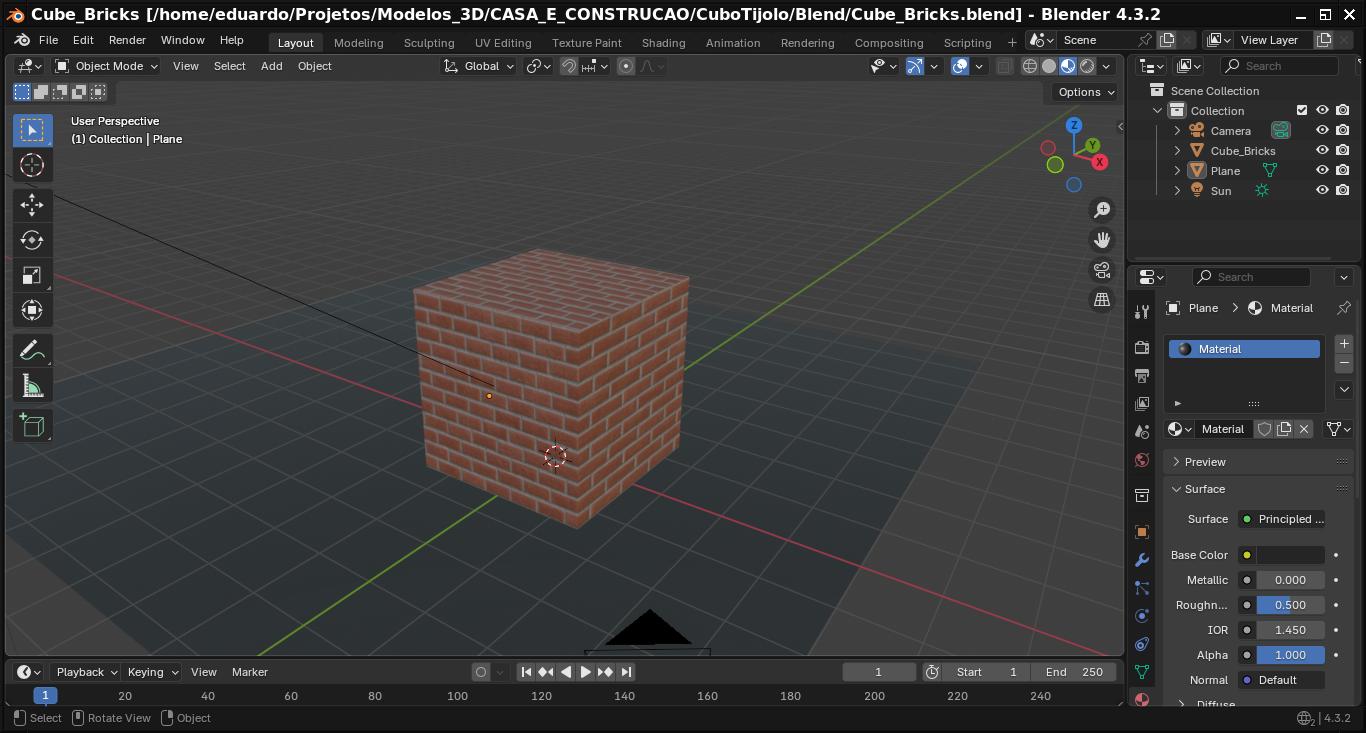Viewport: 1366px width, 733px height.
Task: Select the Measure tool
Action: click(32, 386)
